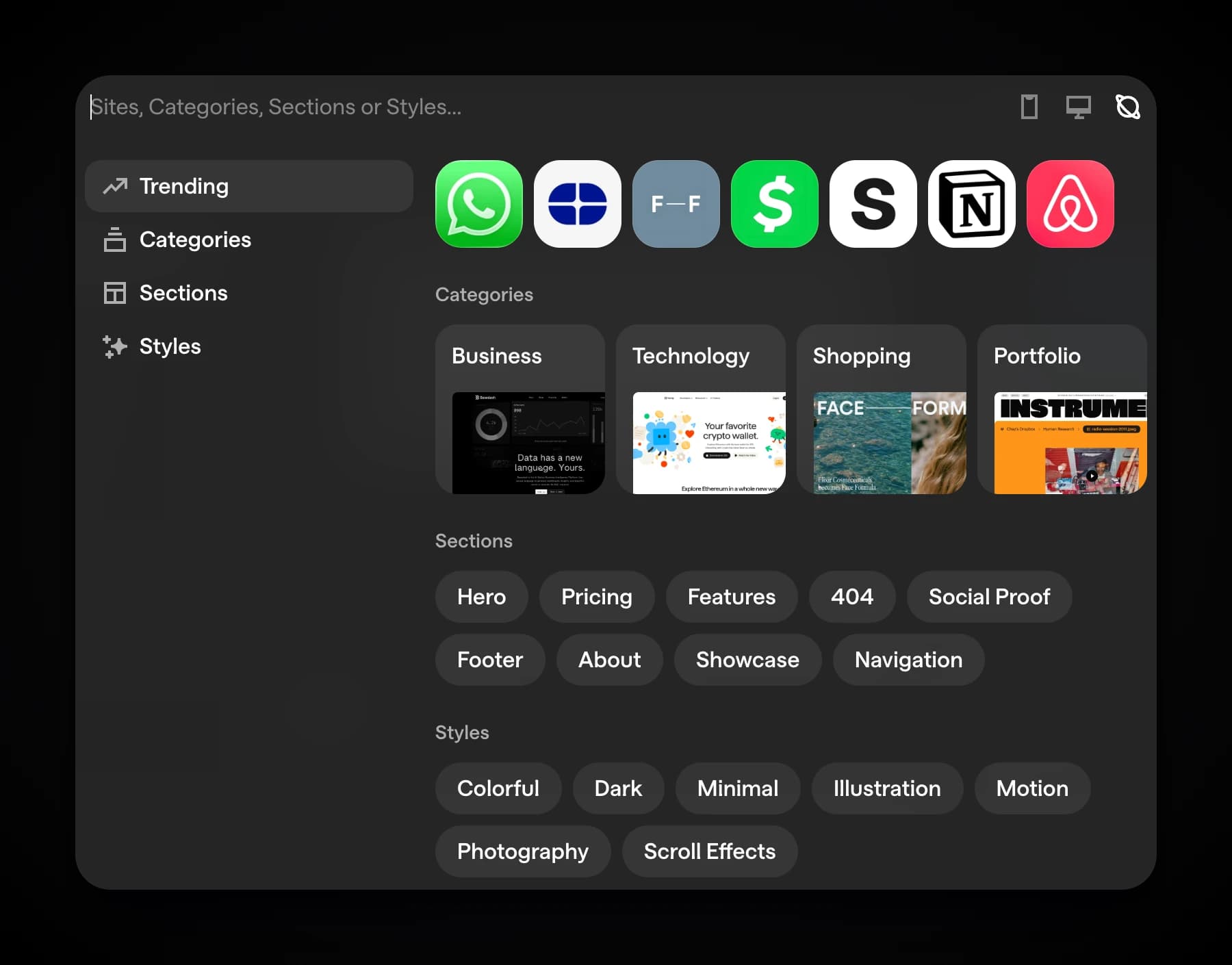
Task: Choose the Footer section chip
Action: tap(490, 660)
